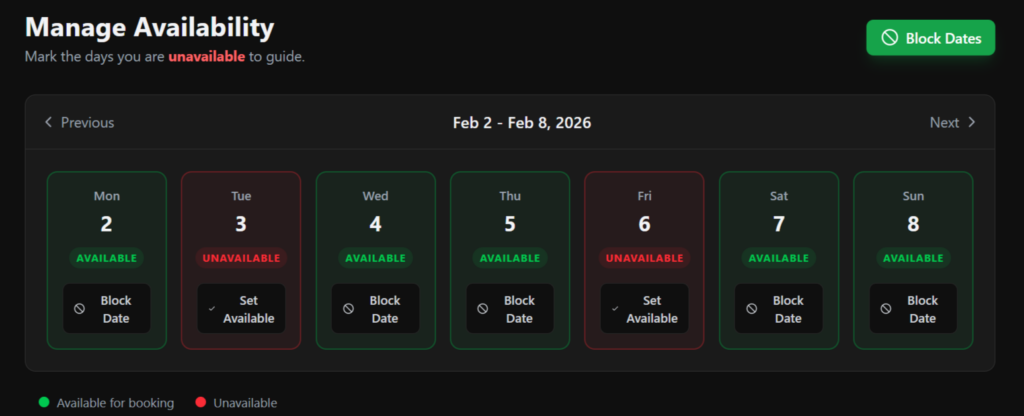The image size is (1024, 416).
Task: Click block icon on Wednesday 4 card
Action: [x=348, y=309]
